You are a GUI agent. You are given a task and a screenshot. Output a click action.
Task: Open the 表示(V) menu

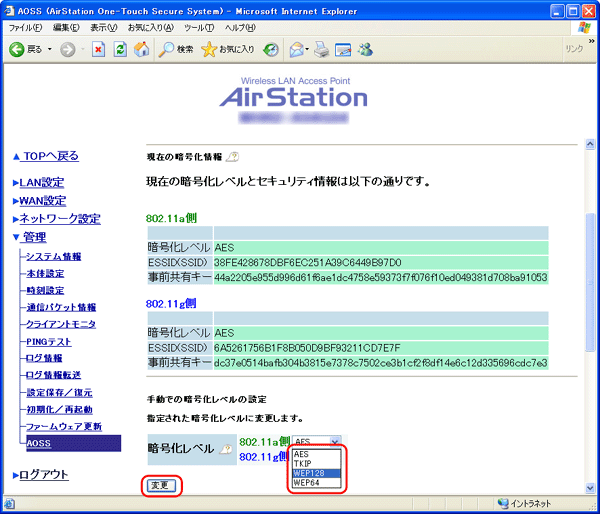pyautogui.click(x=104, y=28)
